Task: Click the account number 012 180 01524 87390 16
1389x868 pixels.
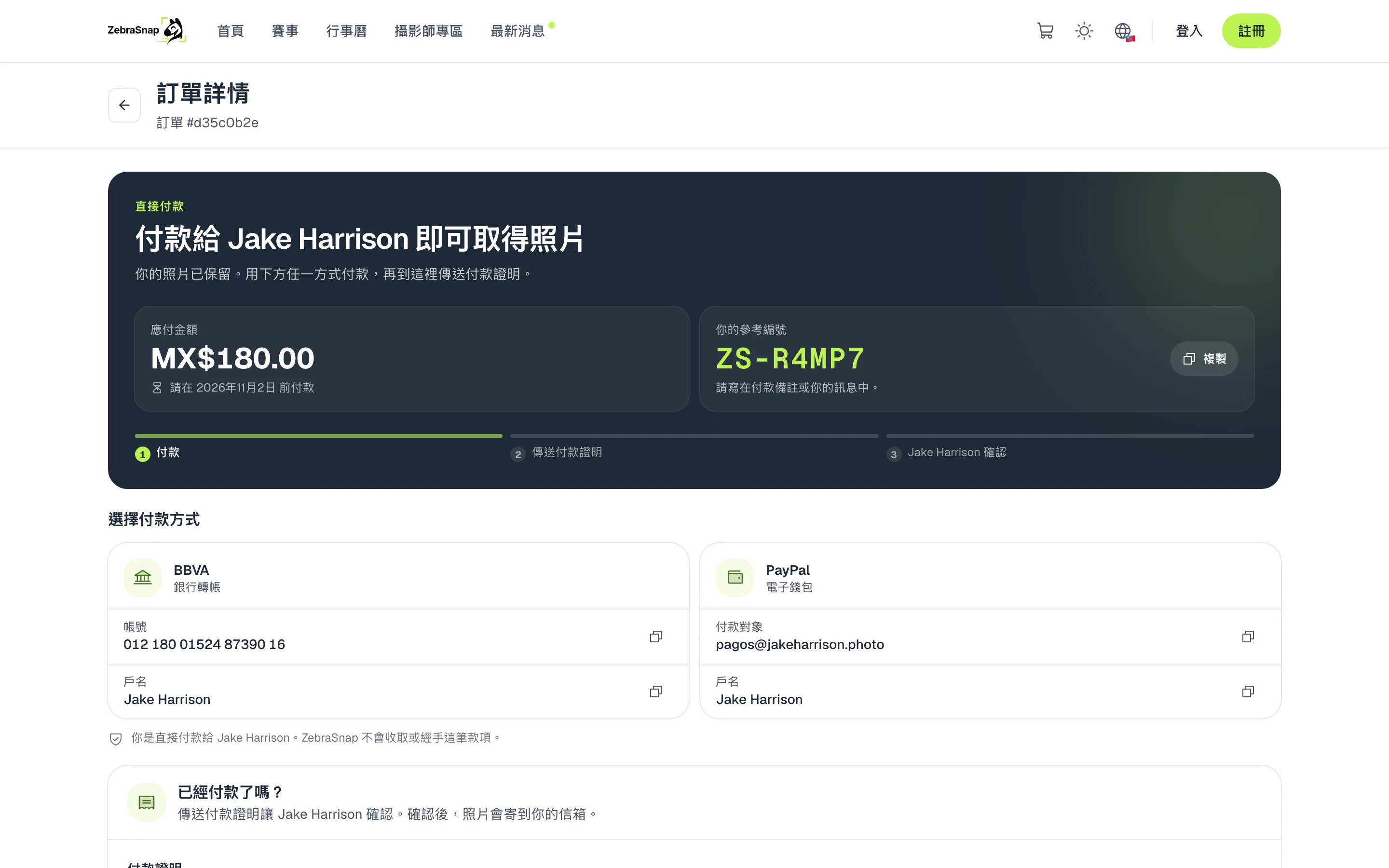Action: (x=204, y=645)
